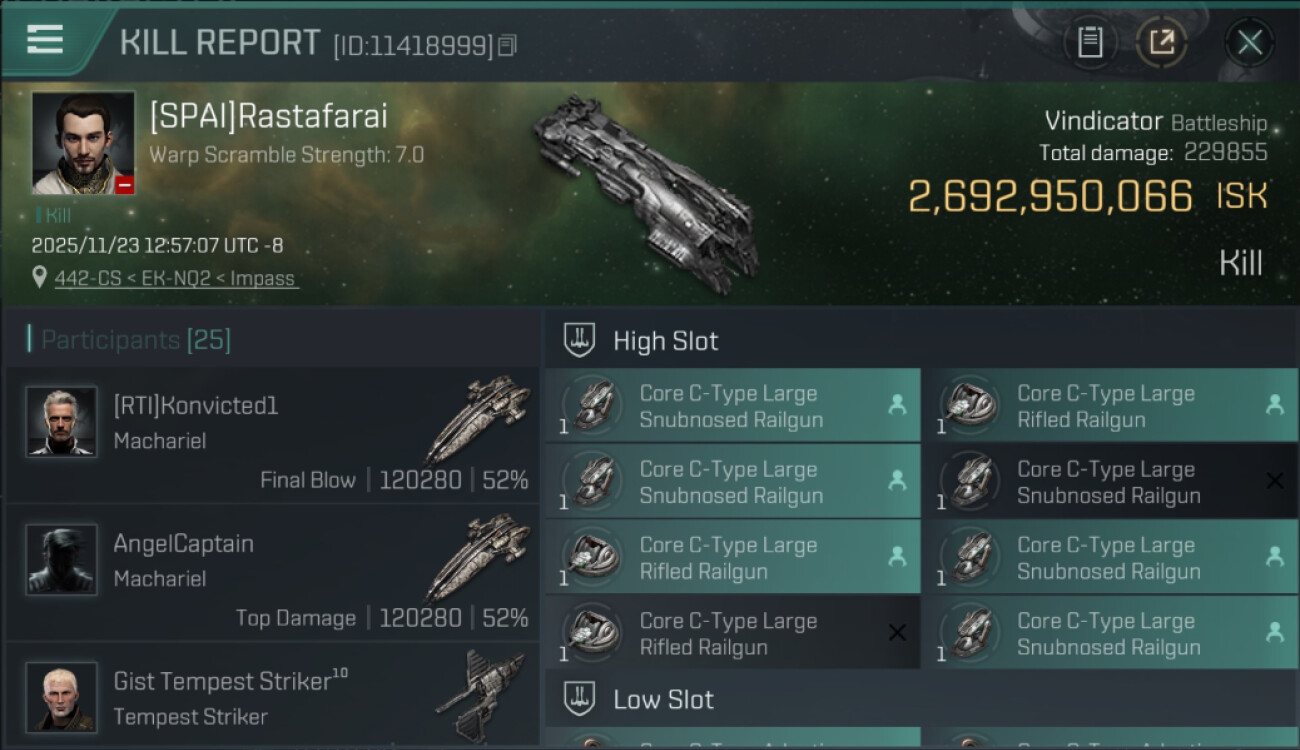The height and width of the screenshot is (750, 1300).
Task: Click the red minus standing badge
Action: pos(124,184)
